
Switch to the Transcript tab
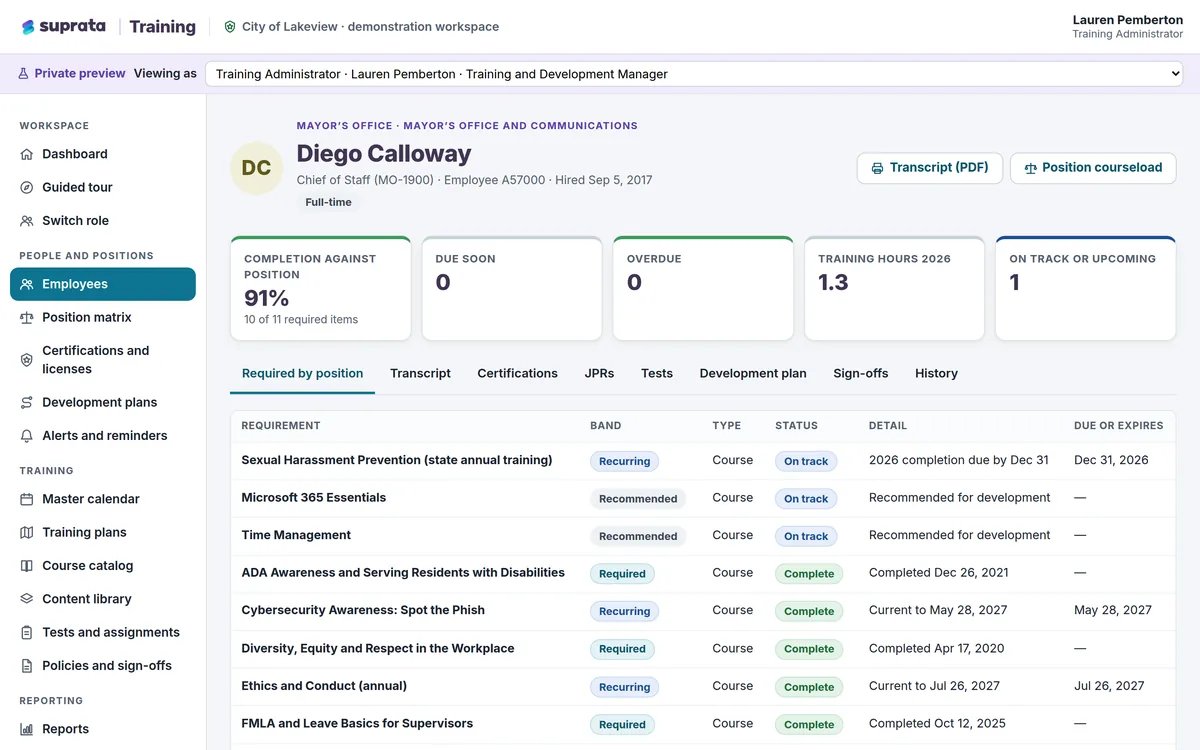tap(420, 373)
